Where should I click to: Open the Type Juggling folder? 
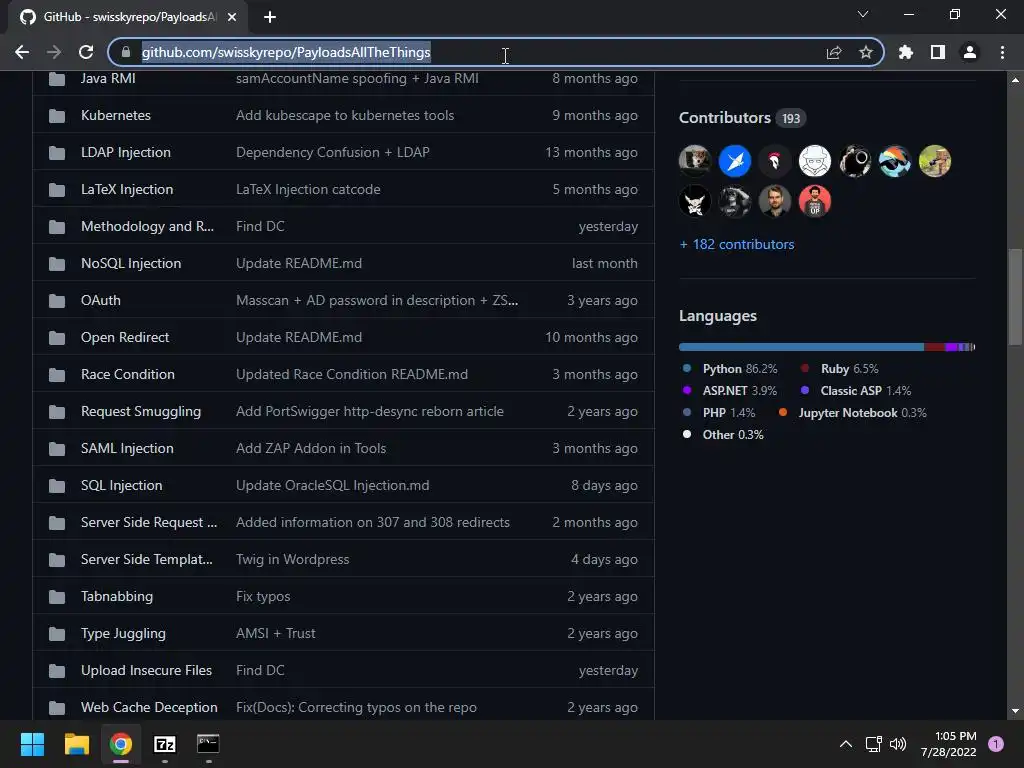[x=123, y=633]
